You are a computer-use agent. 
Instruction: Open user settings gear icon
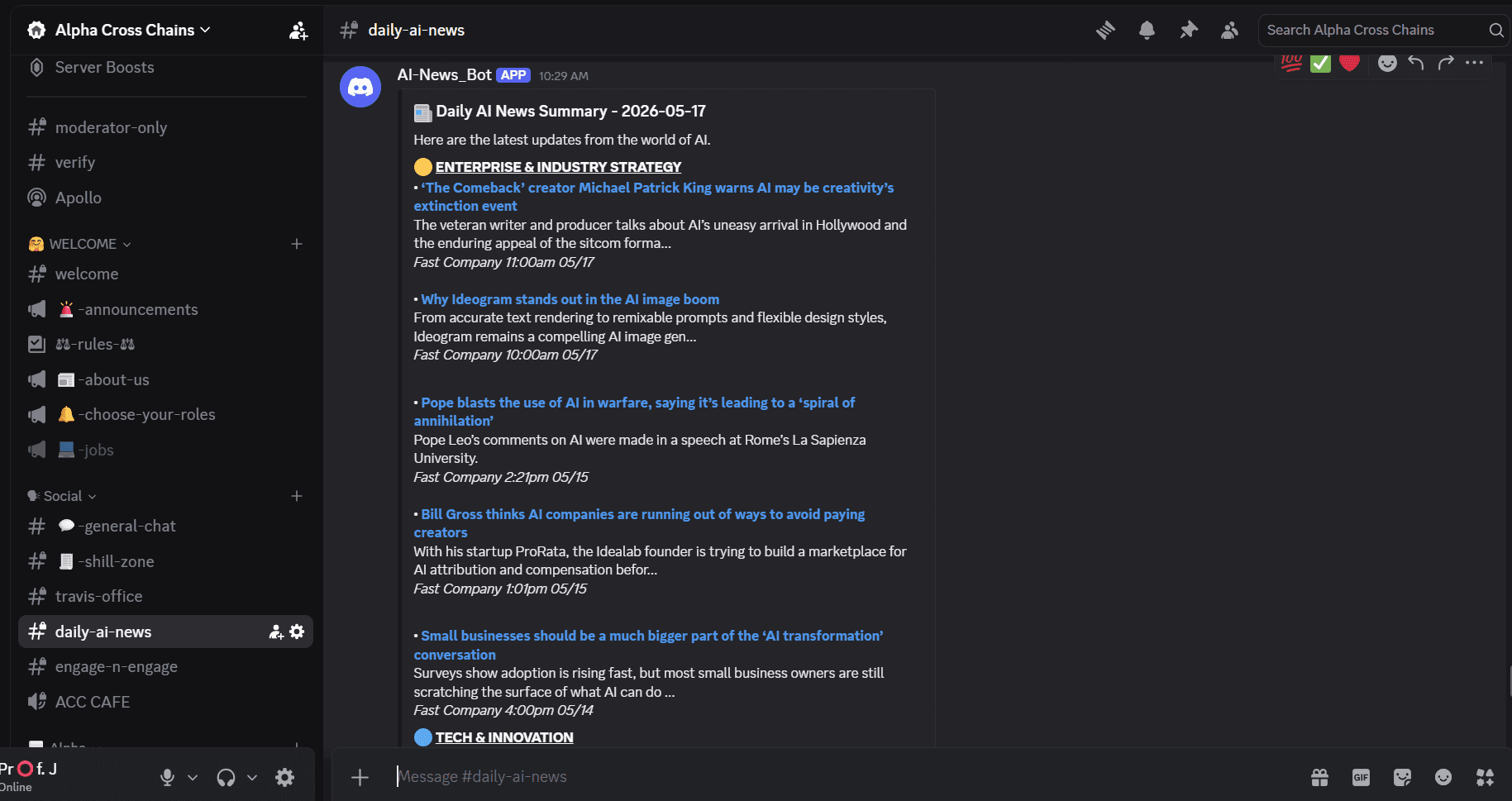coord(284,777)
